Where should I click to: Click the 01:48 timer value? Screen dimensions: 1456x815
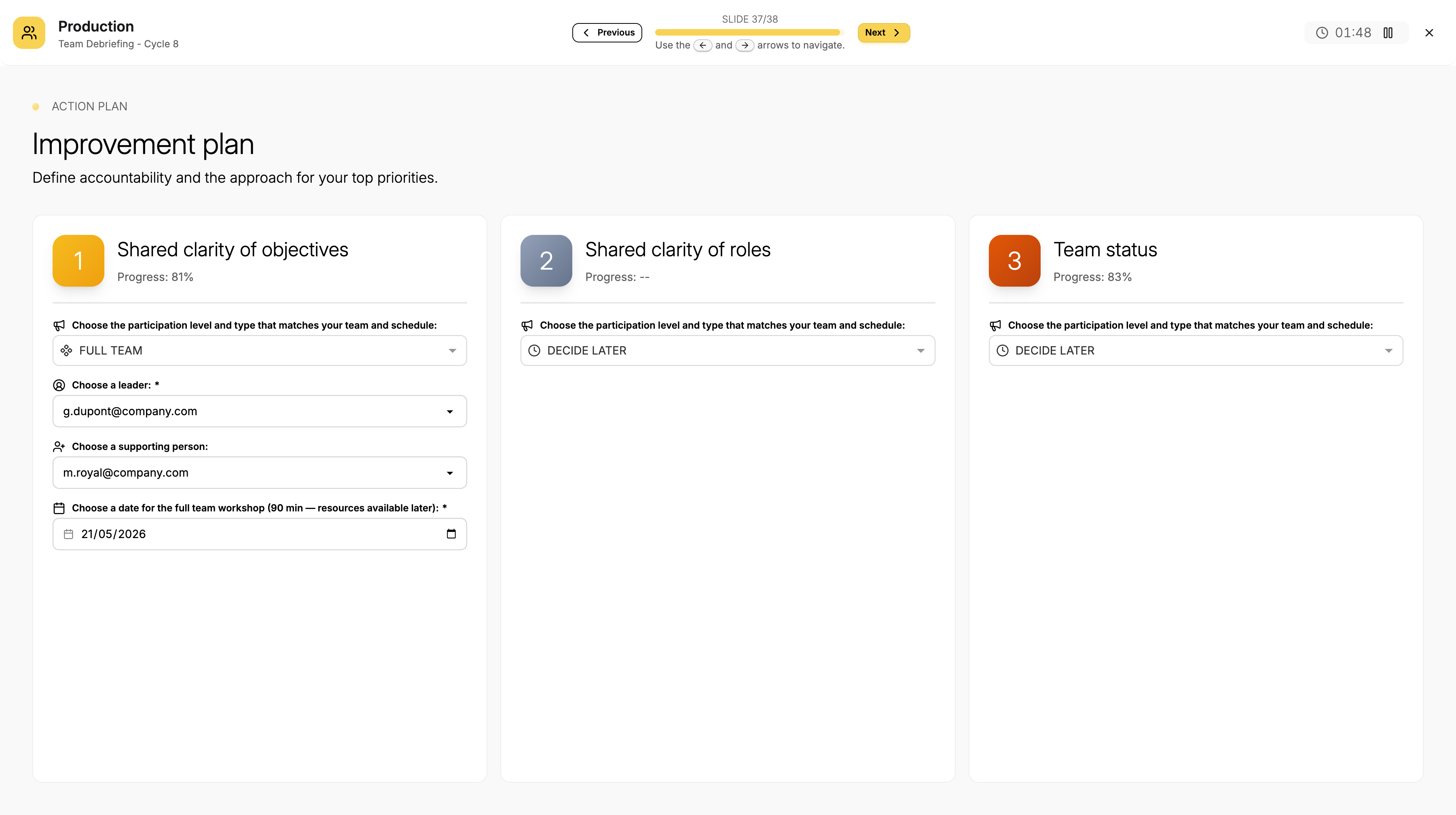pyautogui.click(x=1352, y=33)
